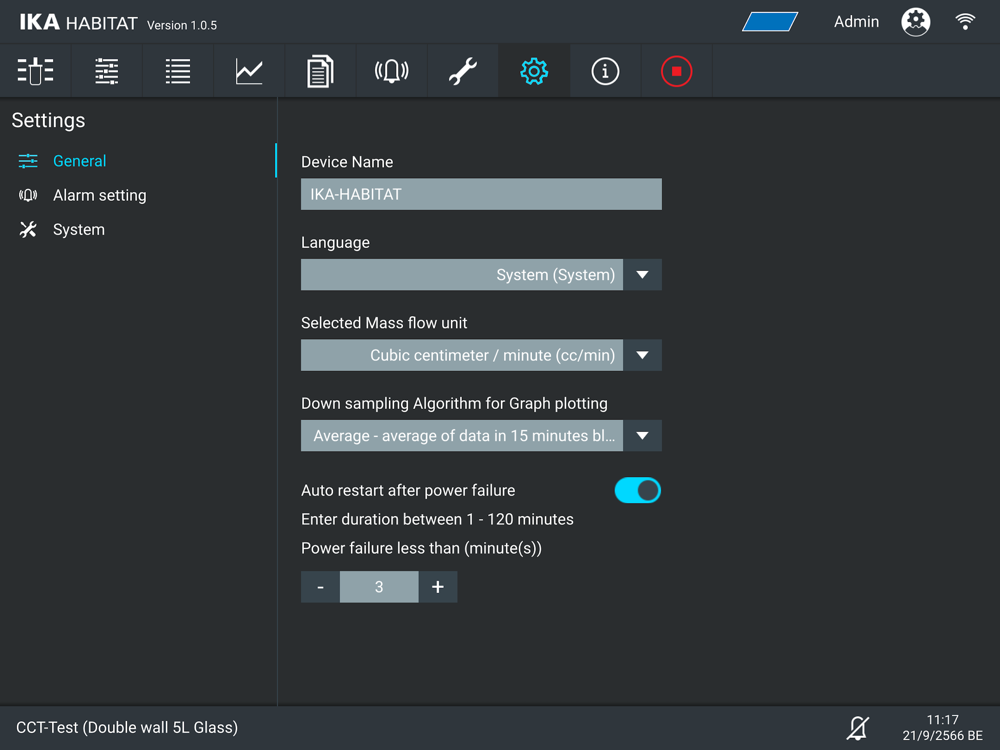Click the power failure minutes value field
Image resolution: width=1000 pixels, height=750 pixels.
tap(379, 587)
